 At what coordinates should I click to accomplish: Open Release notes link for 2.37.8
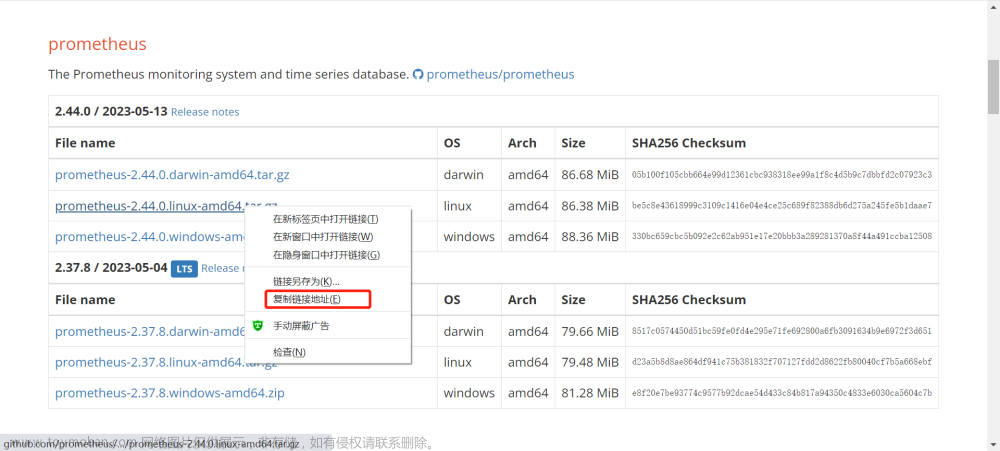tap(223, 269)
